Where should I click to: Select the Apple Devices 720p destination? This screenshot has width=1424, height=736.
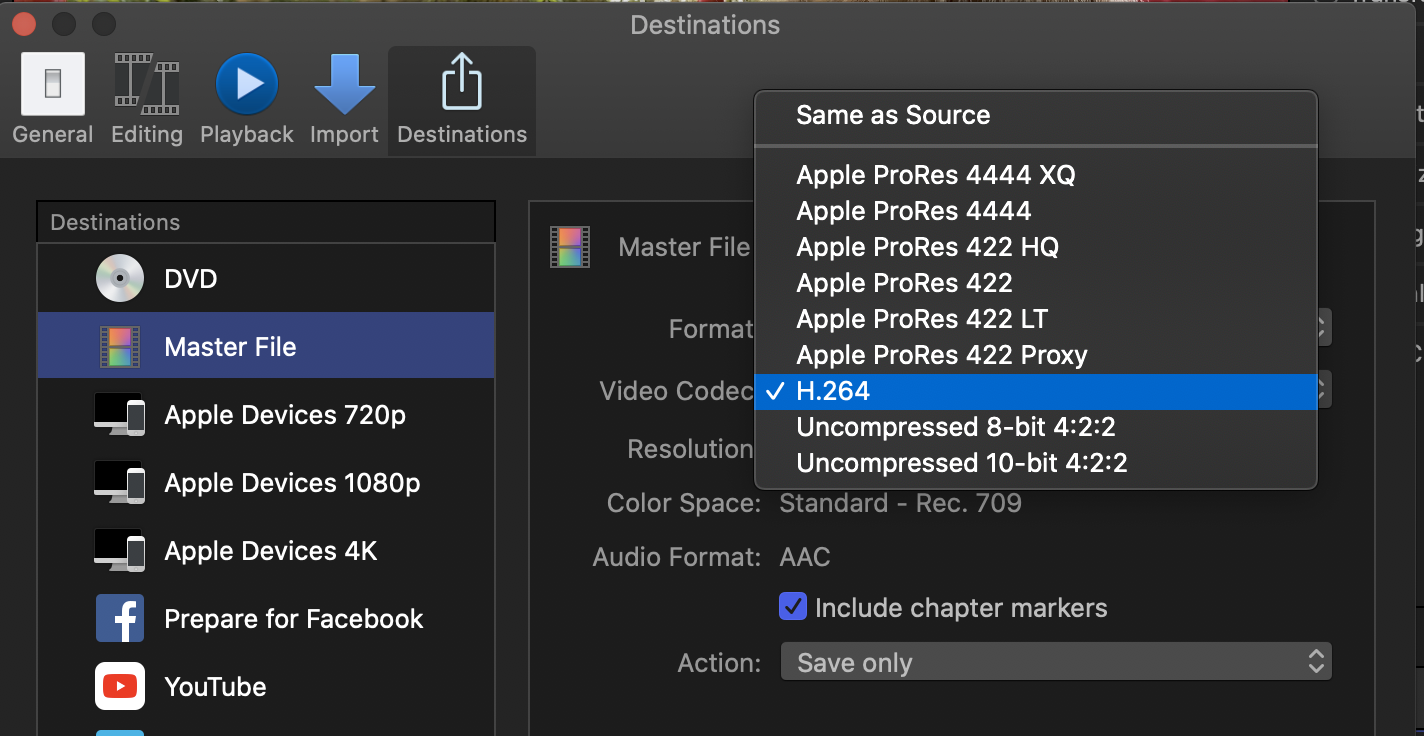click(285, 415)
